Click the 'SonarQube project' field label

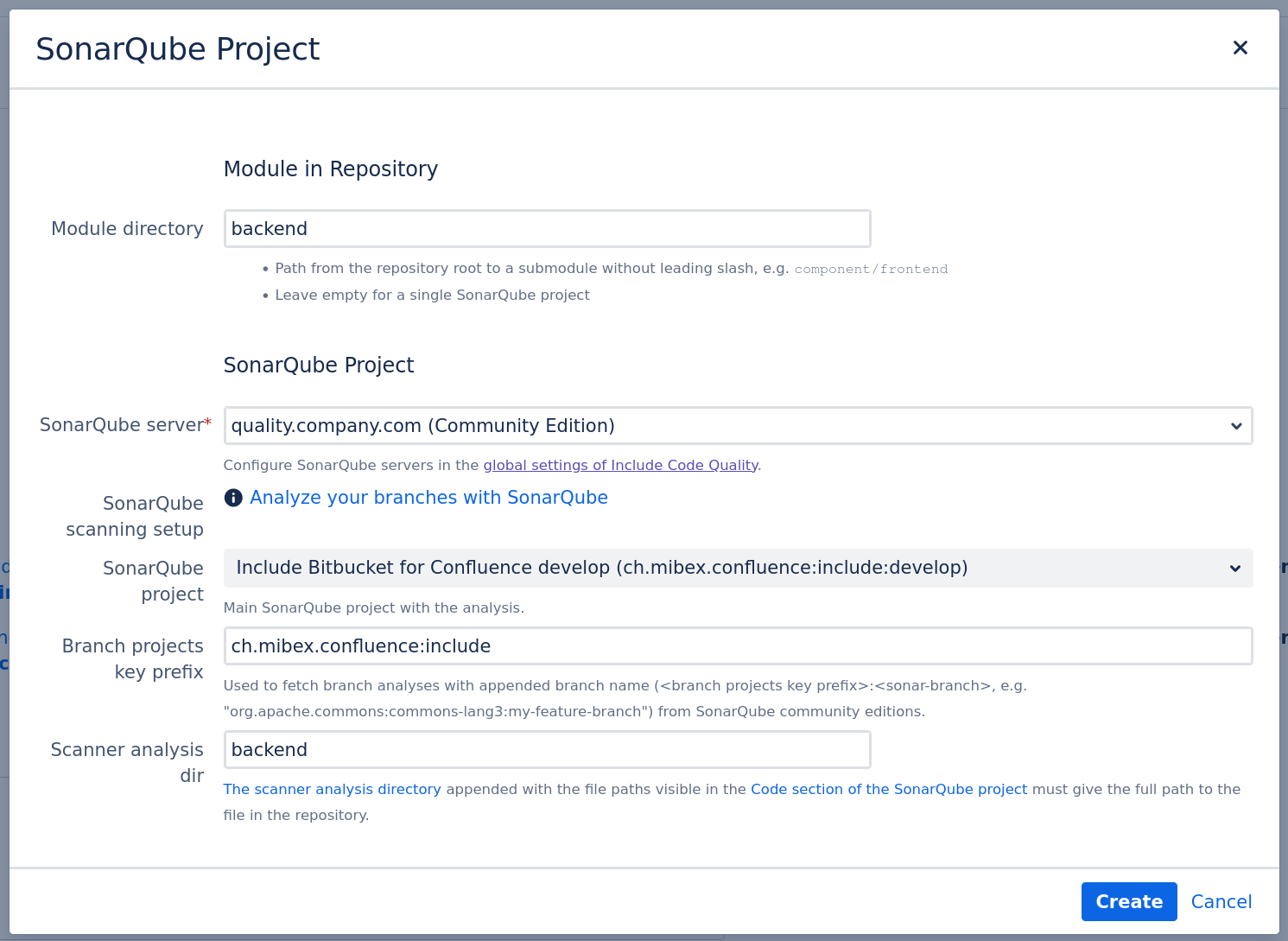(x=153, y=582)
